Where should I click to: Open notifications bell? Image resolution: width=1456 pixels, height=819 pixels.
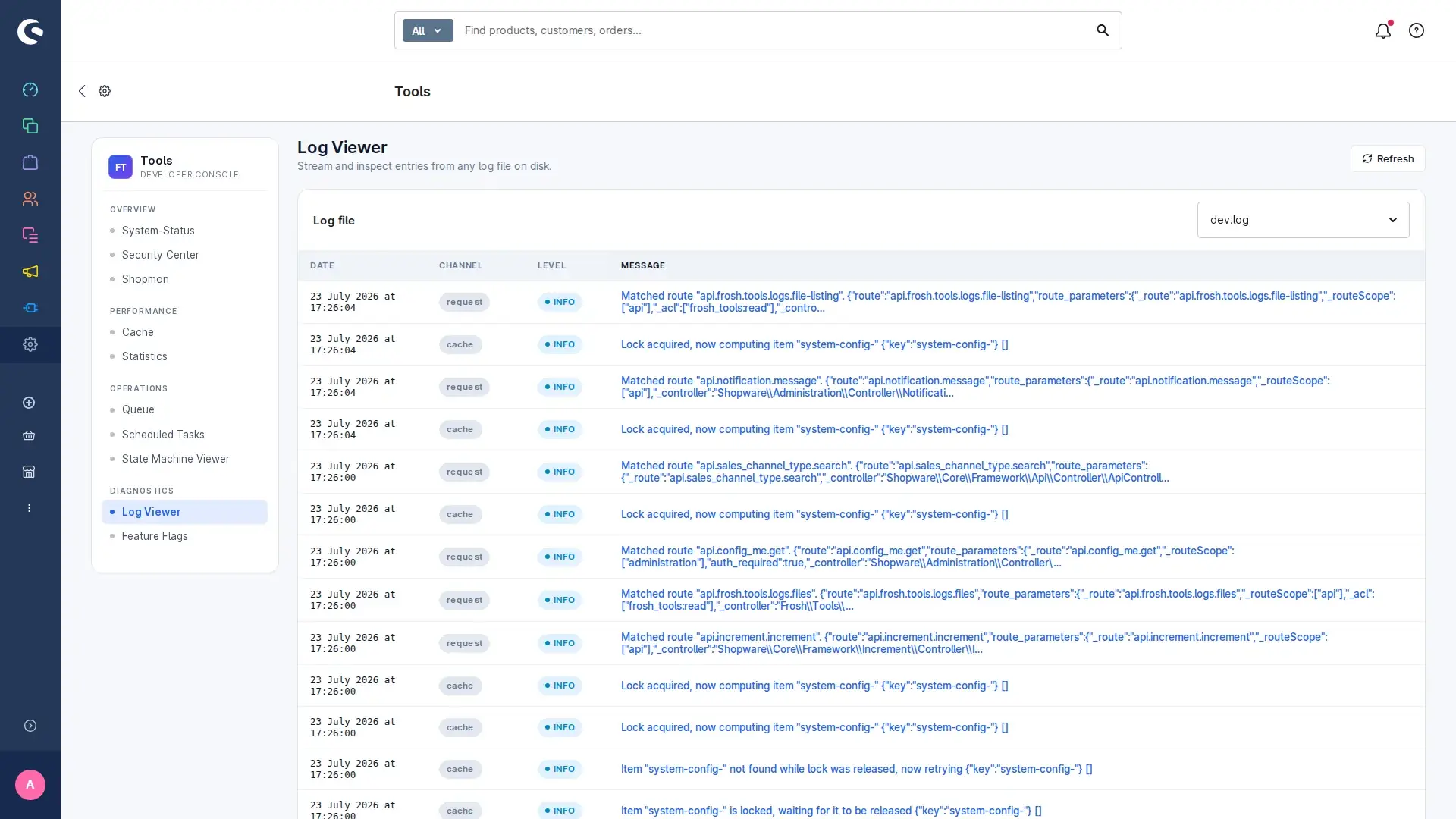[1383, 30]
